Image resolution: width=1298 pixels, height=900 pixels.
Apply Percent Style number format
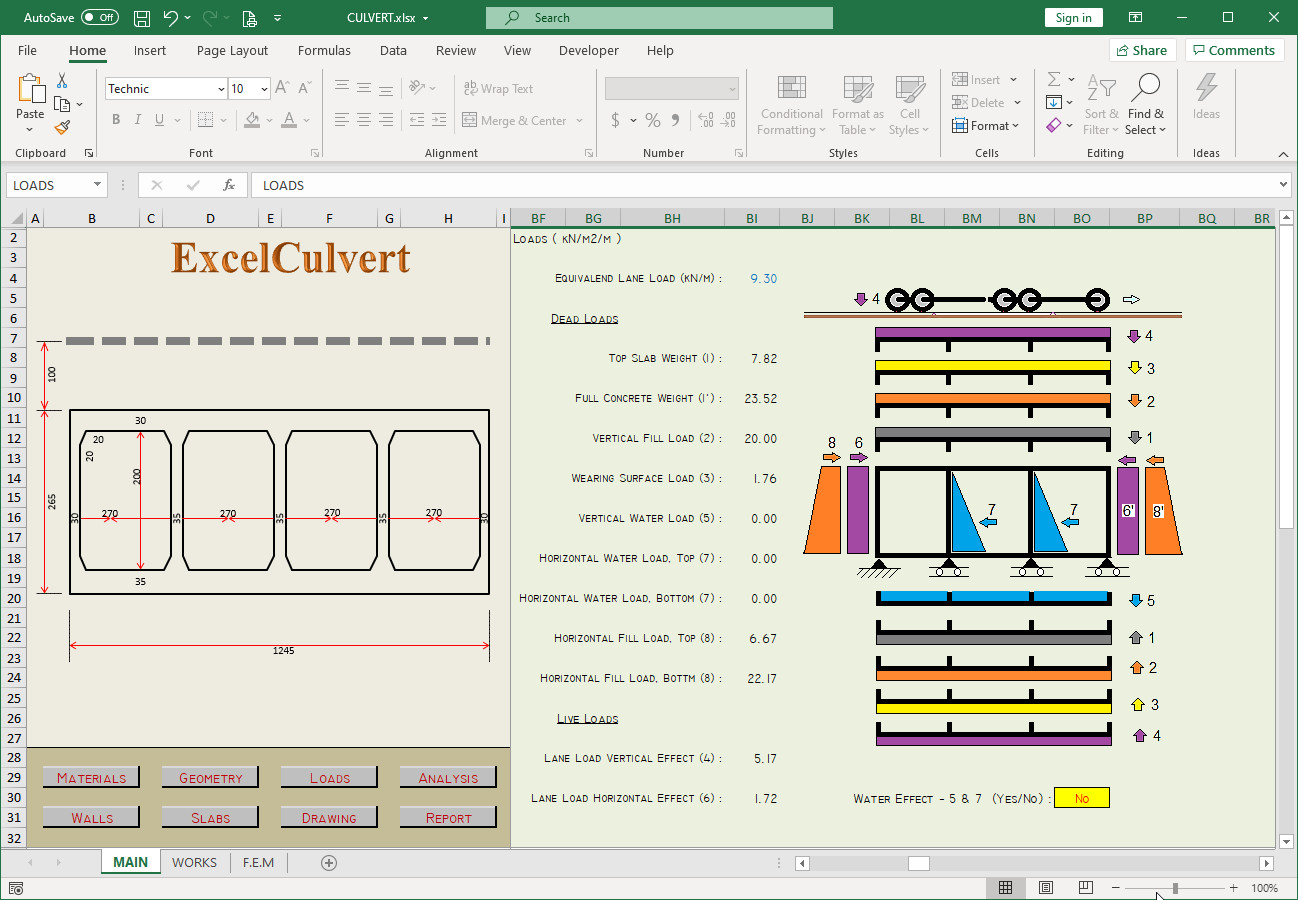tap(651, 120)
